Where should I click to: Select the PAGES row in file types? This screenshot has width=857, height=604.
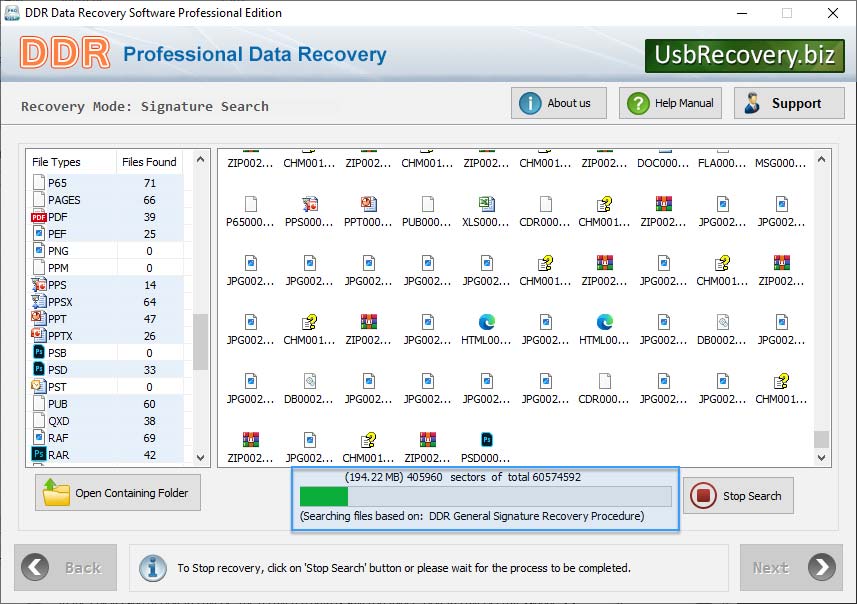pos(107,200)
